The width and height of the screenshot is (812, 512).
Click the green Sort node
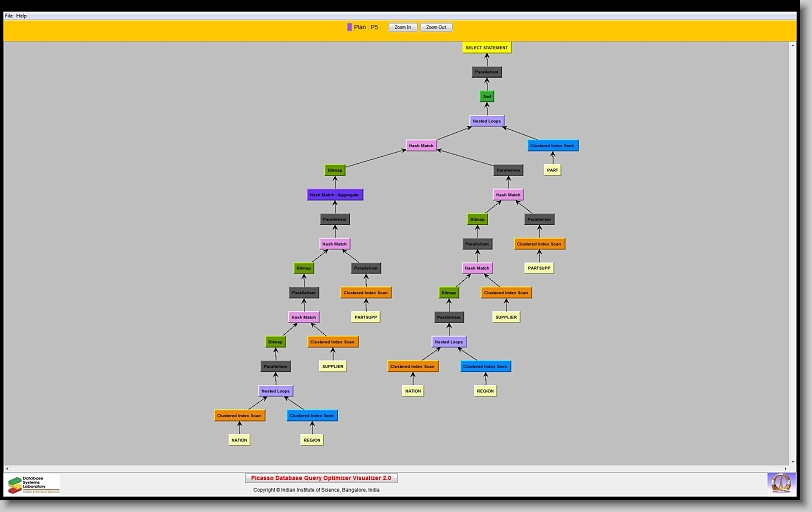(x=487, y=97)
